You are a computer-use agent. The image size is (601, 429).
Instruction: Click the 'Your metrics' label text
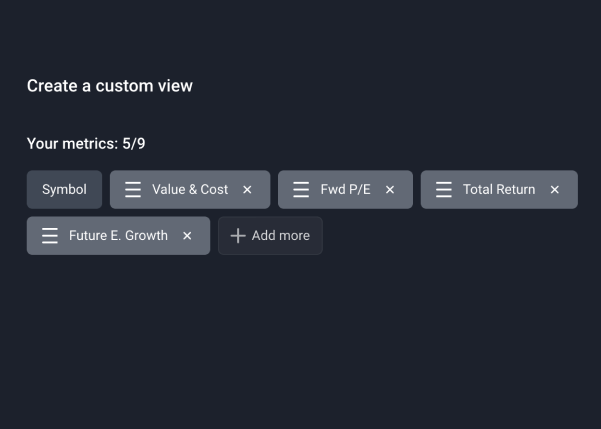click(71, 144)
